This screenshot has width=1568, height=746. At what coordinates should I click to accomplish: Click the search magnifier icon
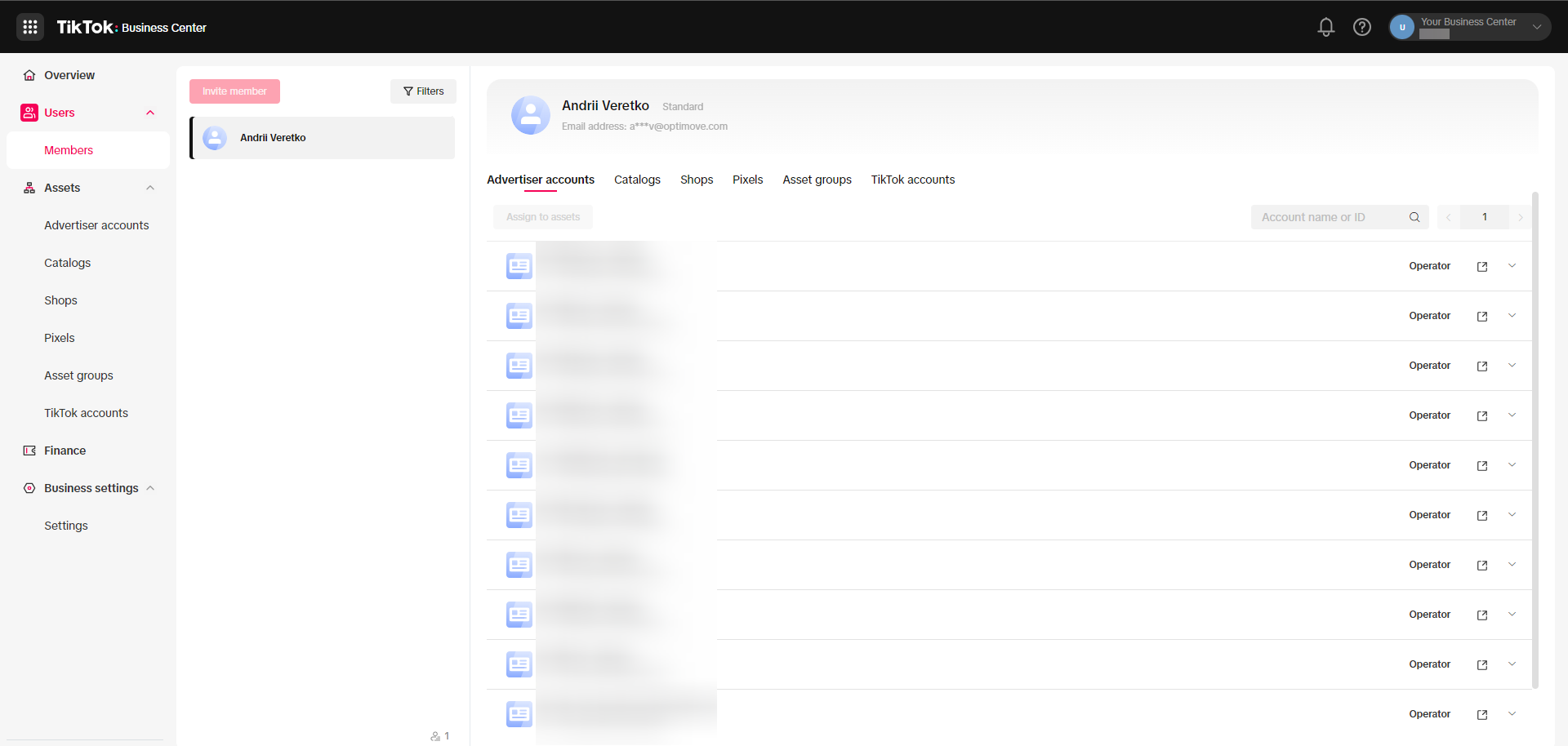pos(1414,217)
